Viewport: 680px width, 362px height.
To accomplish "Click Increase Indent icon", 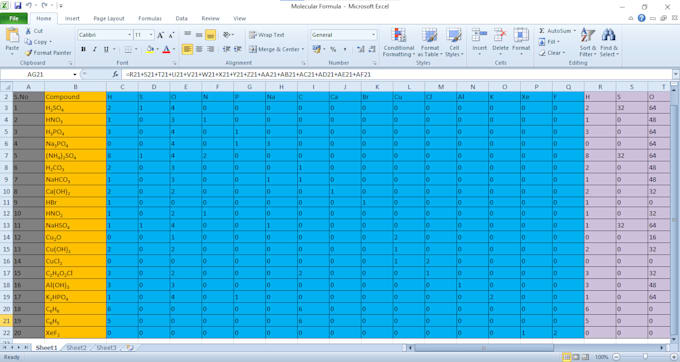I will [238, 49].
